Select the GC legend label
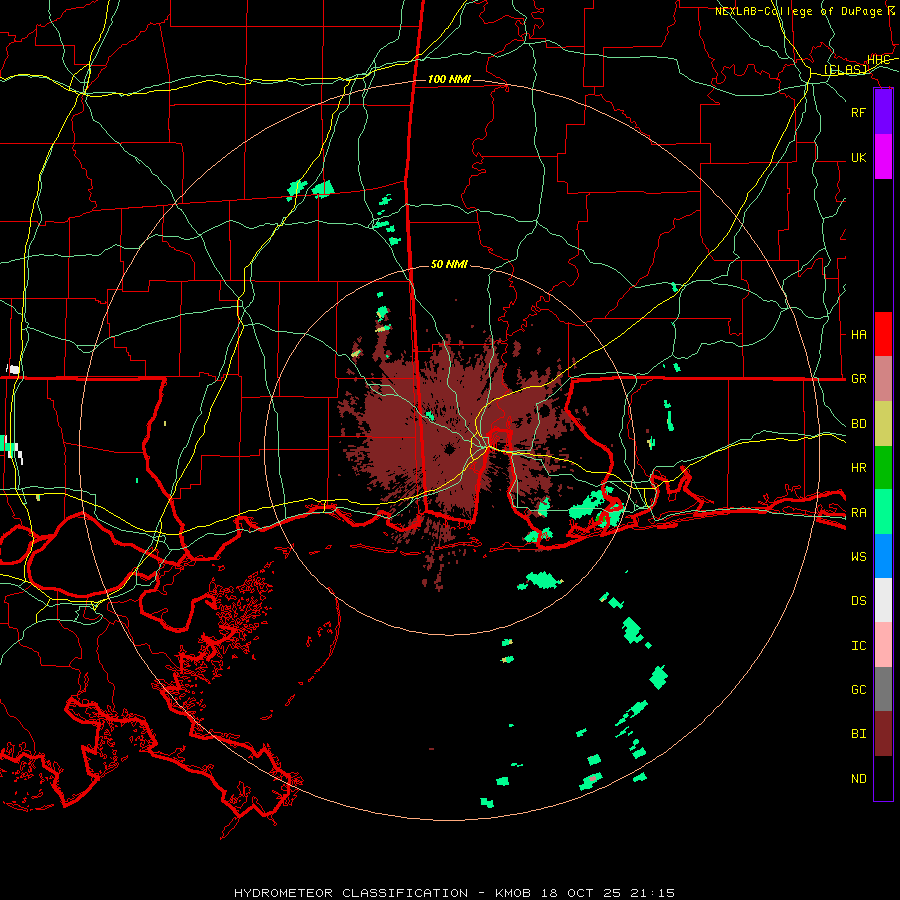900x900 pixels. click(x=858, y=690)
